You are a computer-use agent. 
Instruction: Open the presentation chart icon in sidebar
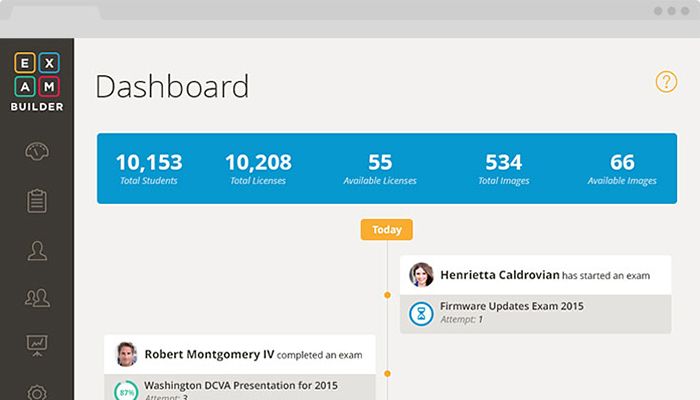click(38, 345)
